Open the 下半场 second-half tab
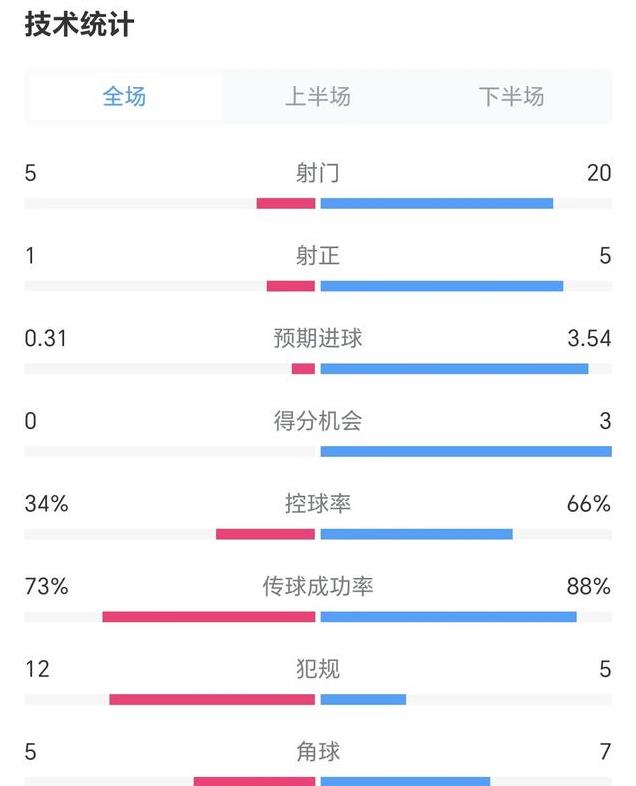This screenshot has width=636, height=786. 511,97
